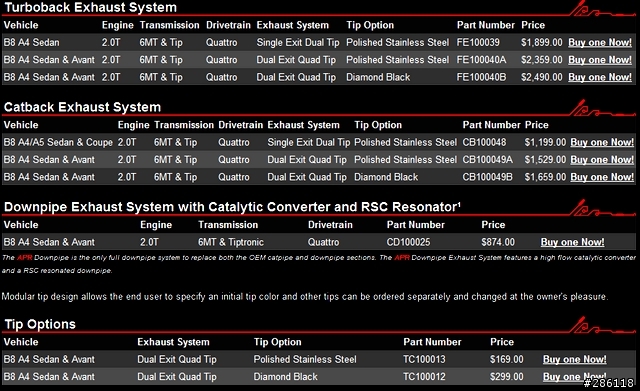Select Buy one Now for FE100040B Diamond Black
The image size is (640, 391).
coord(600,77)
